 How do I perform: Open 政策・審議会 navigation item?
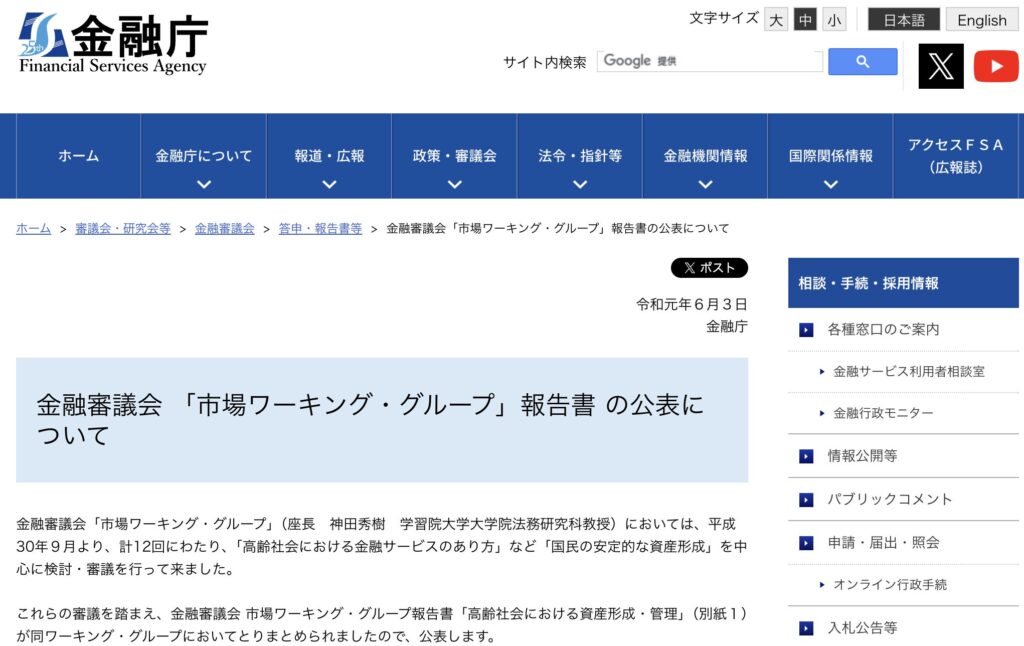click(455, 156)
